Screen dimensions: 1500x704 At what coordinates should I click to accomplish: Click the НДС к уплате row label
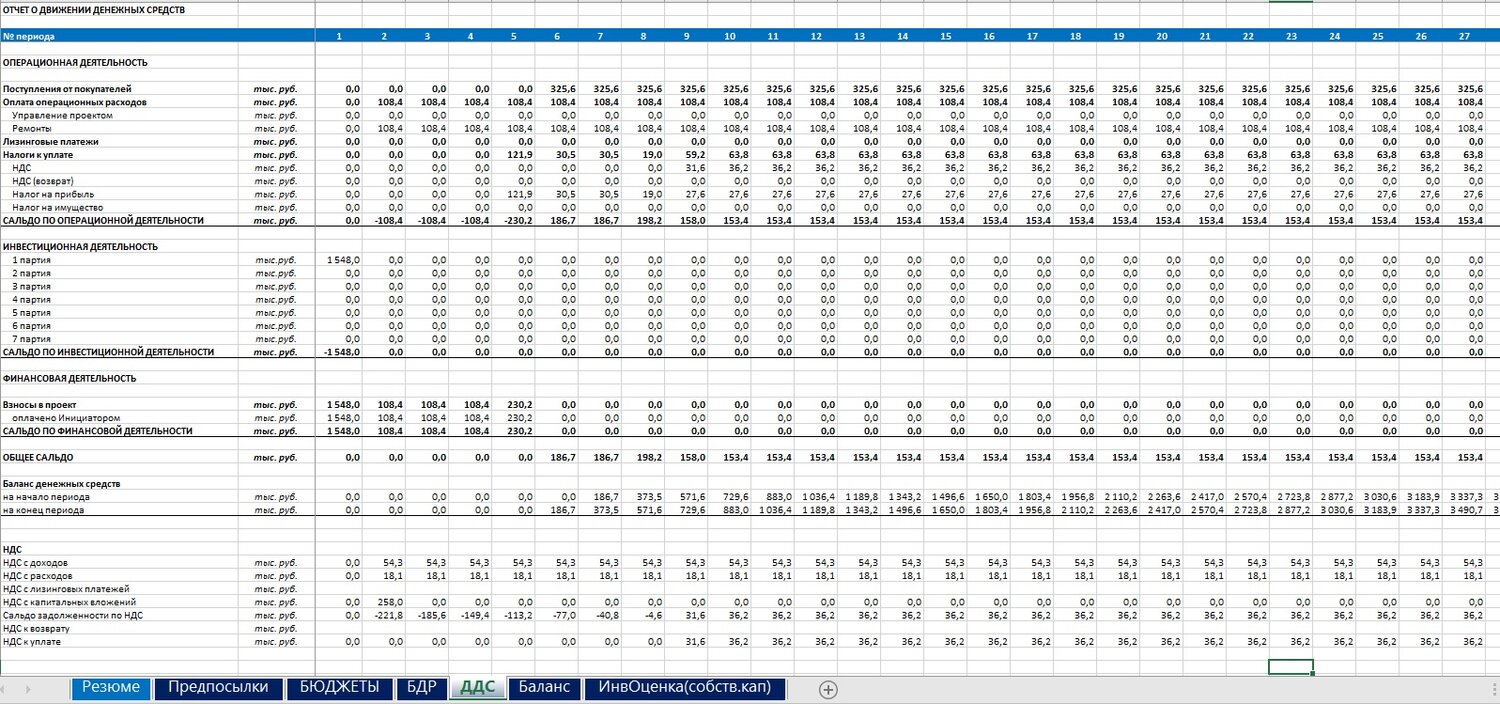click(x=33, y=642)
